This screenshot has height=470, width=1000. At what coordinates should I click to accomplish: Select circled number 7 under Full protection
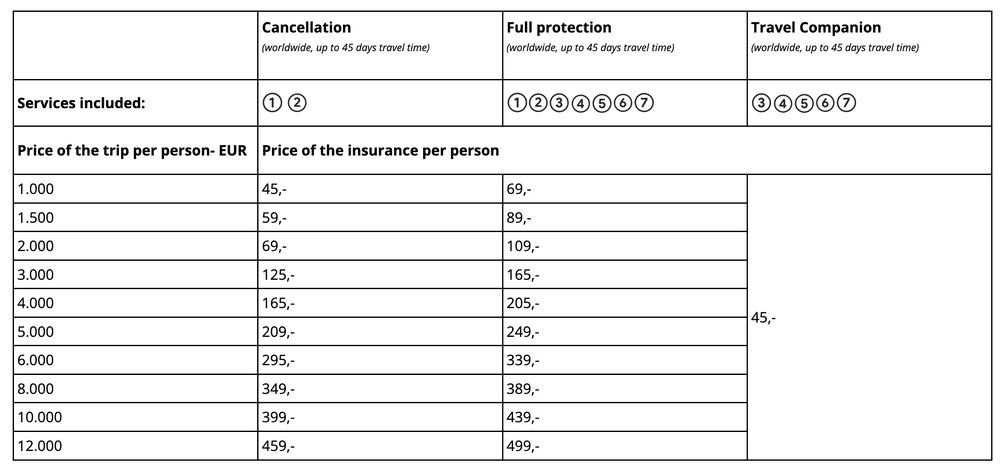tap(644, 102)
